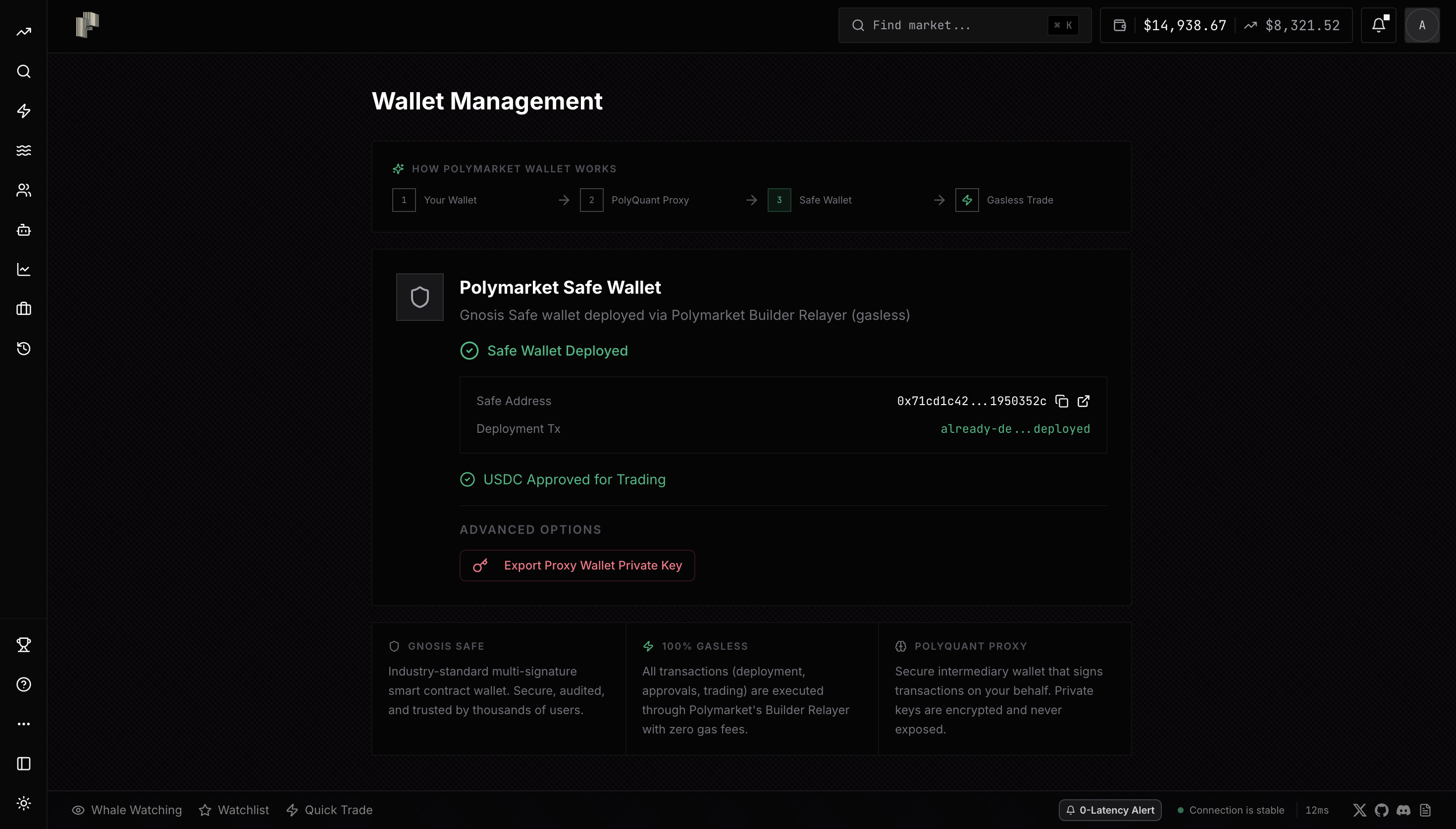Open the Discord icon in footer
The height and width of the screenshot is (829, 1456).
1403,810
